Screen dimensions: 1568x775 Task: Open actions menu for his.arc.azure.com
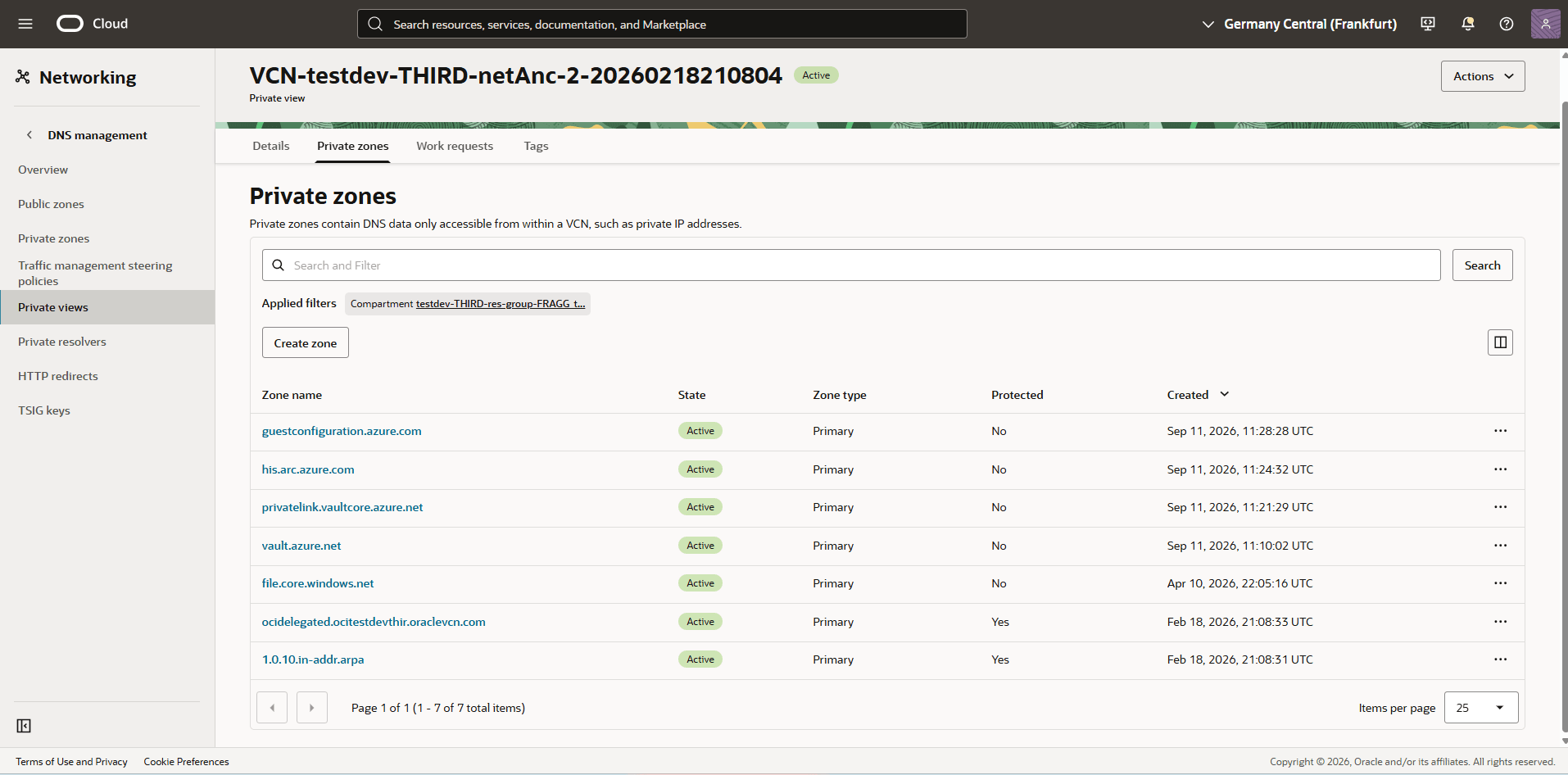pos(1500,469)
